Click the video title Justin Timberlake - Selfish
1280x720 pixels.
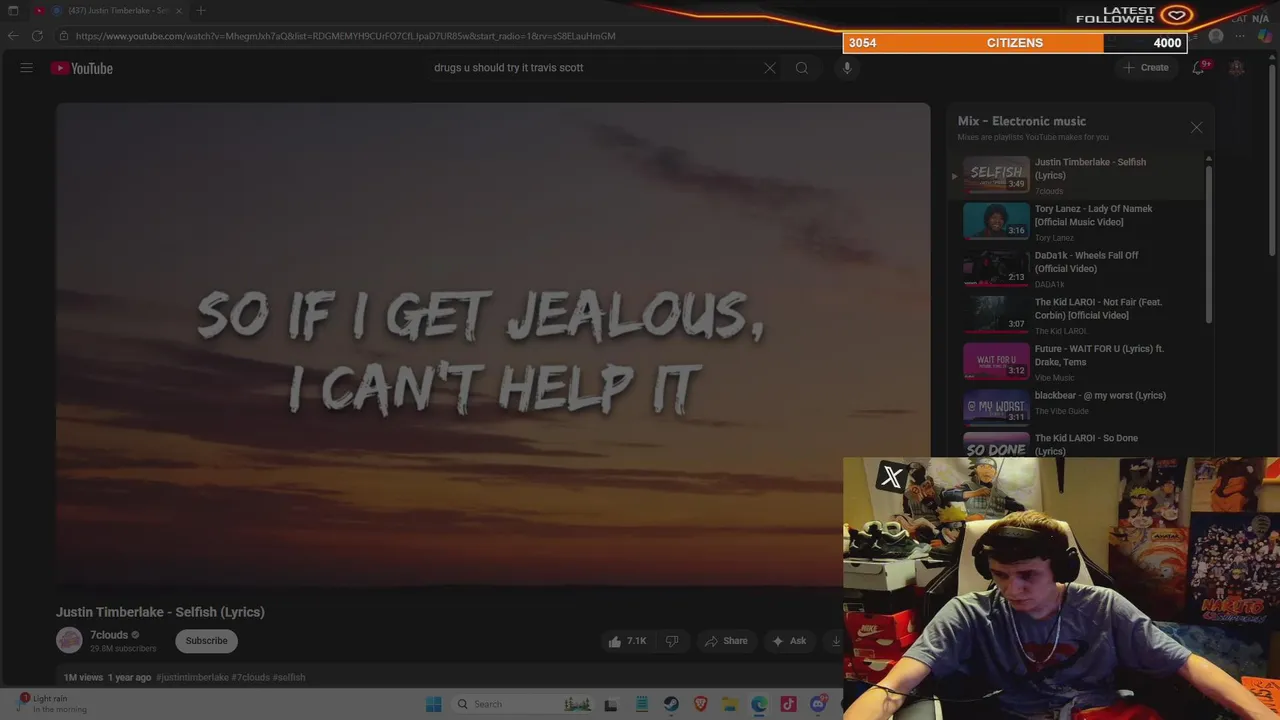[x=160, y=612]
